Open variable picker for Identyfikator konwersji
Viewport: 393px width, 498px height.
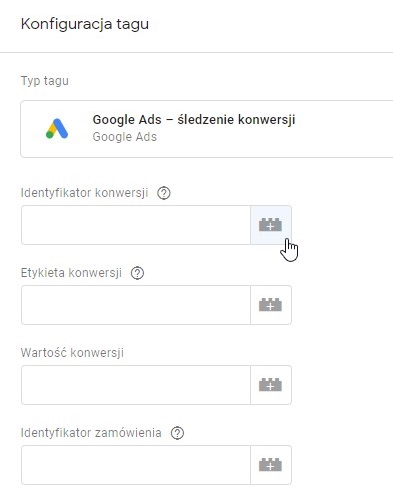(271, 225)
